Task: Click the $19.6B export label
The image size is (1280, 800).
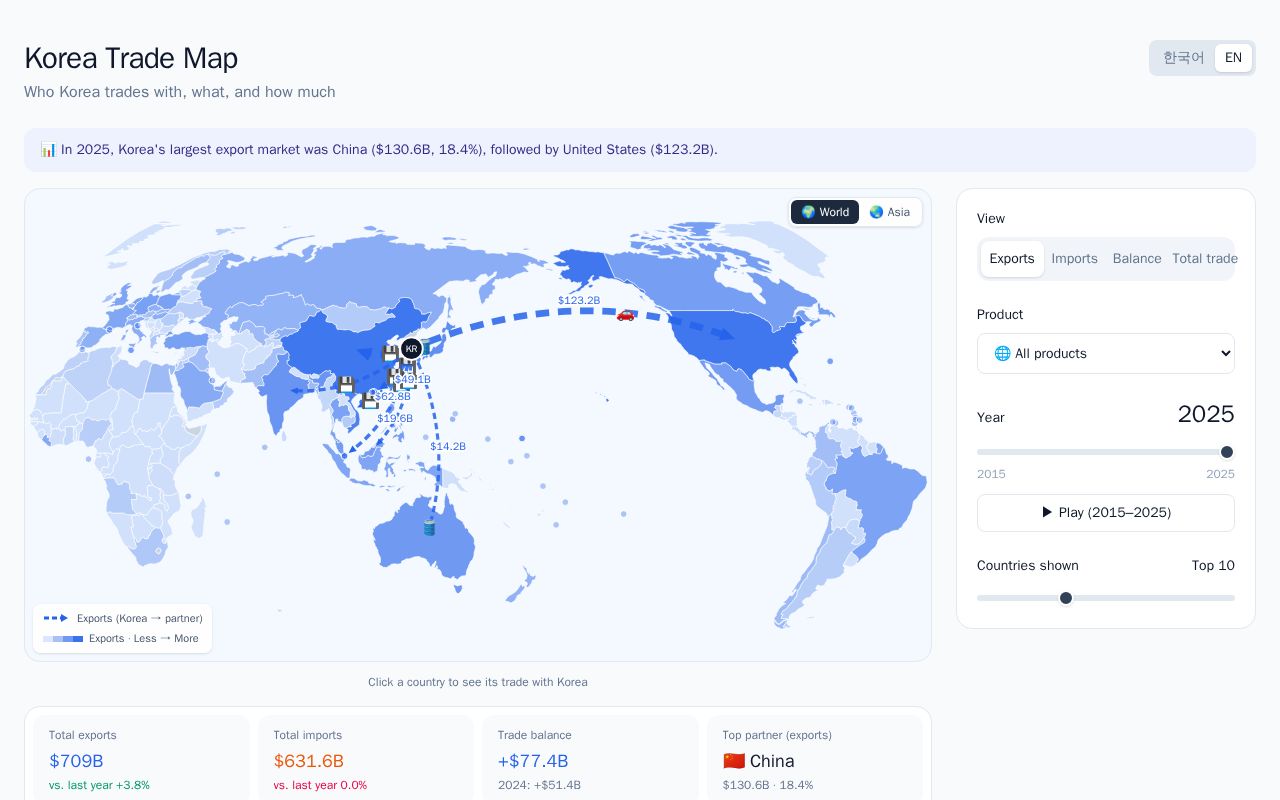Action: (x=395, y=418)
